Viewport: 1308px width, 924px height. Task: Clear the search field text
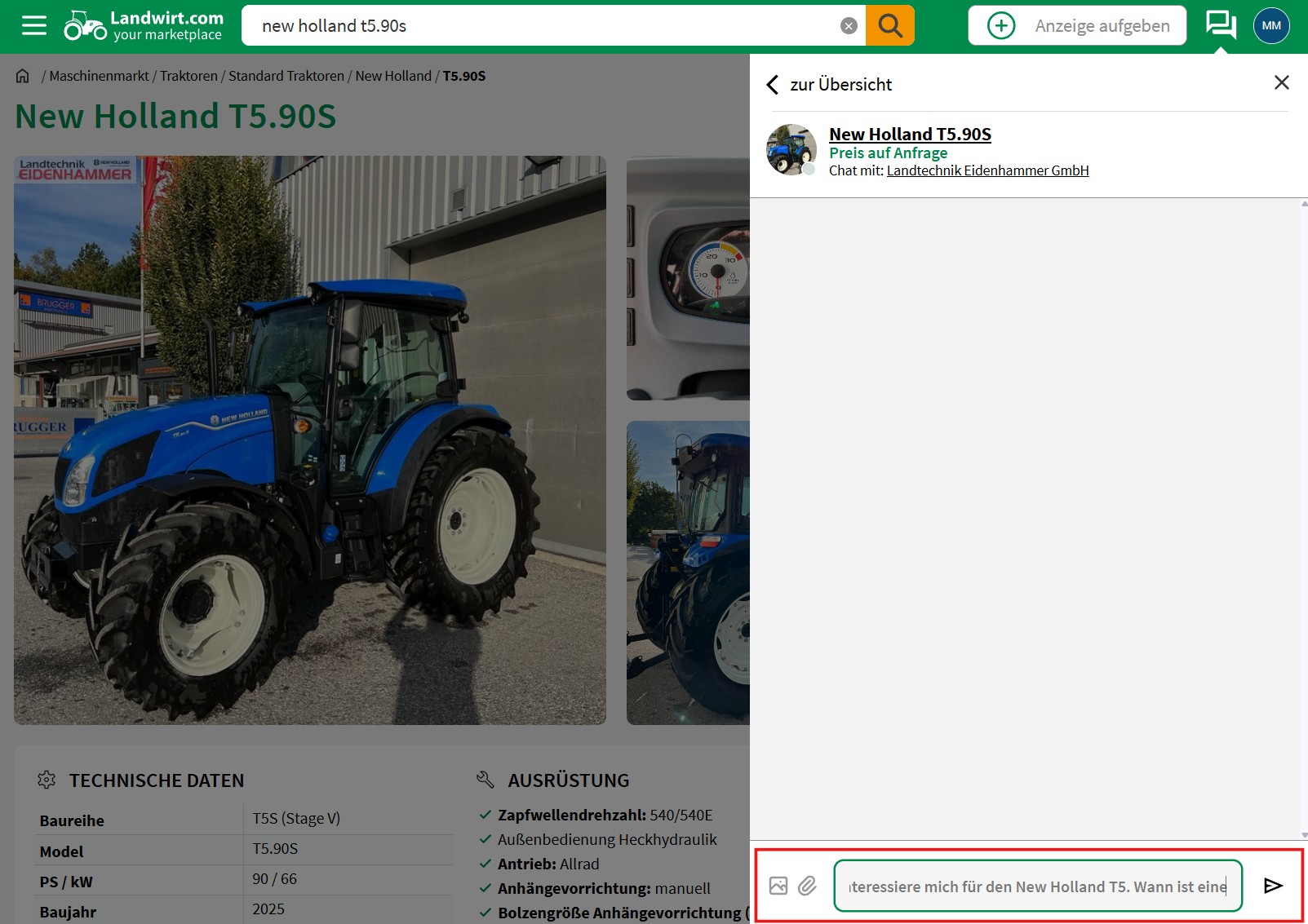(x=849, y=26)
